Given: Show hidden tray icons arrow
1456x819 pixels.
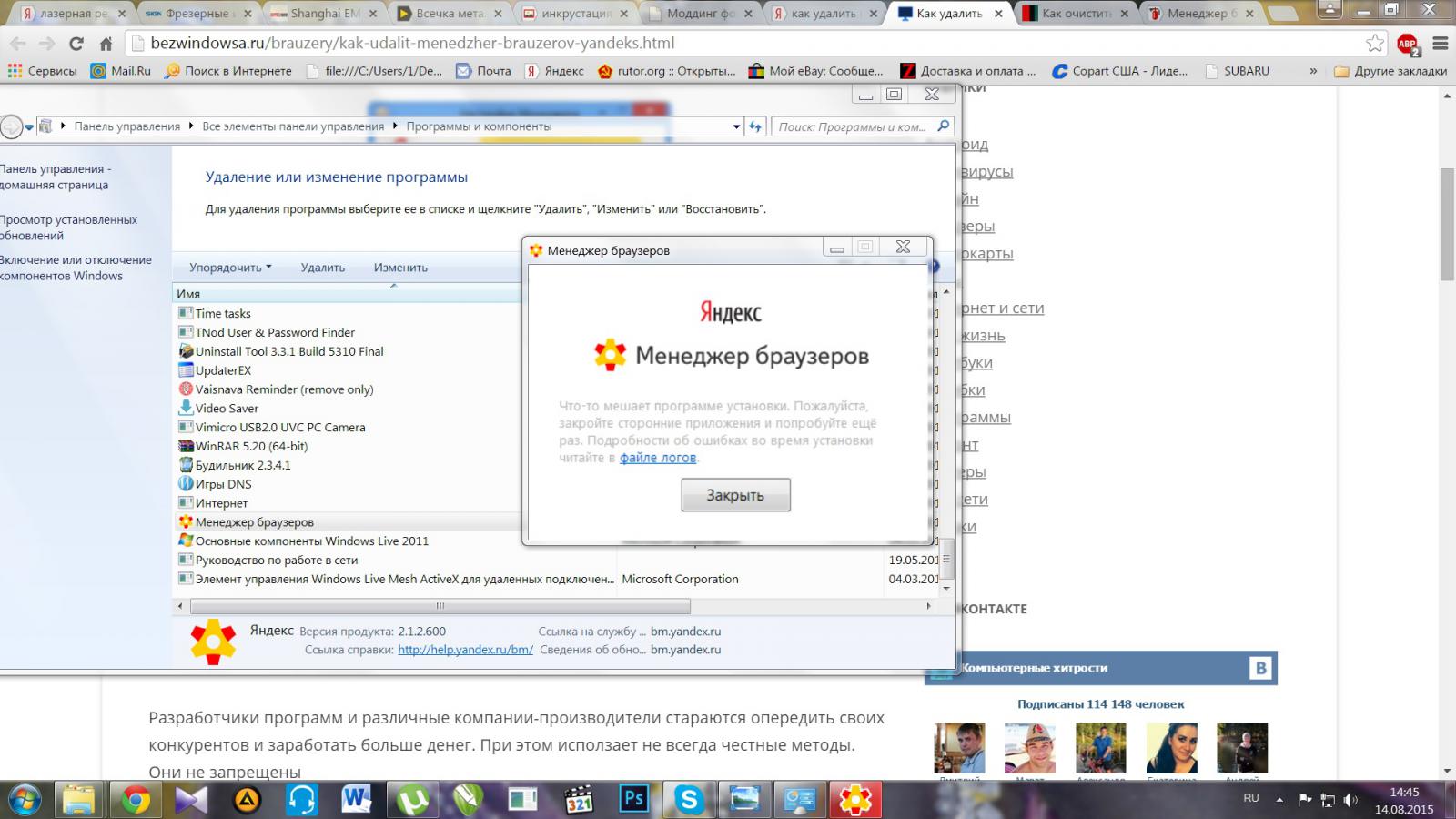Looking at the screenshot, I should 1279,801.
